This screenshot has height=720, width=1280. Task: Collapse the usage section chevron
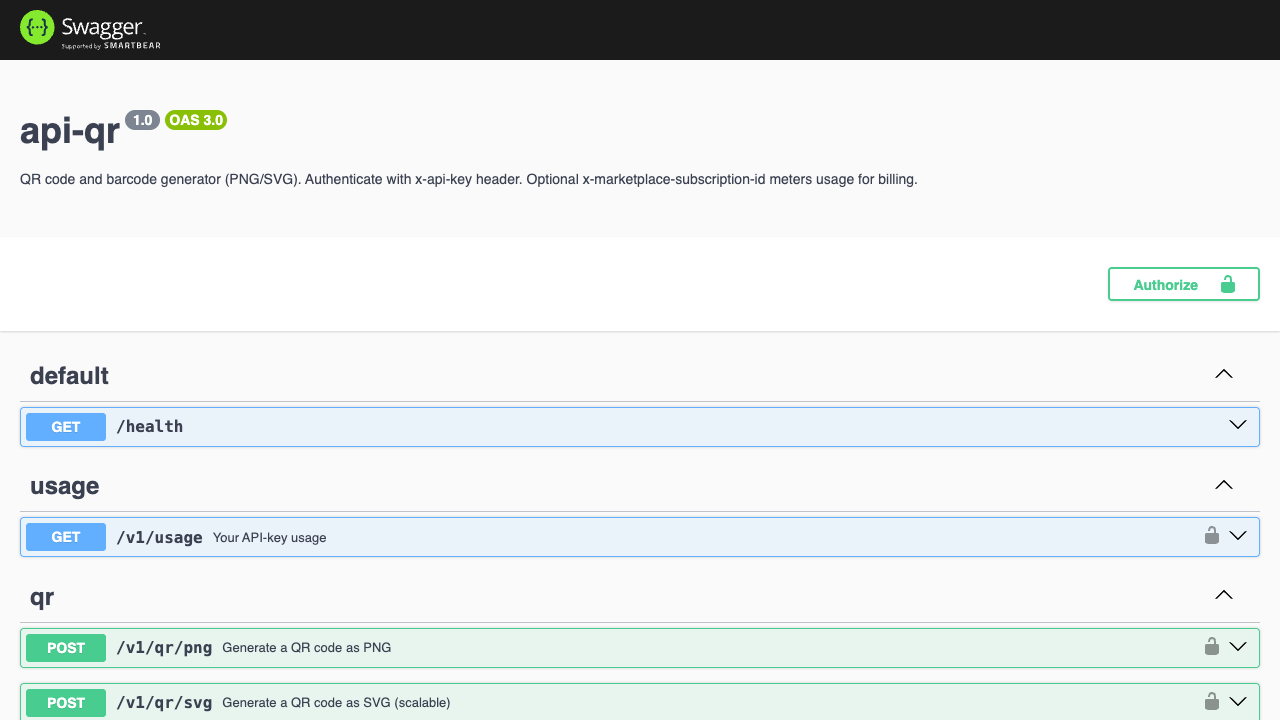point(1223,485)
